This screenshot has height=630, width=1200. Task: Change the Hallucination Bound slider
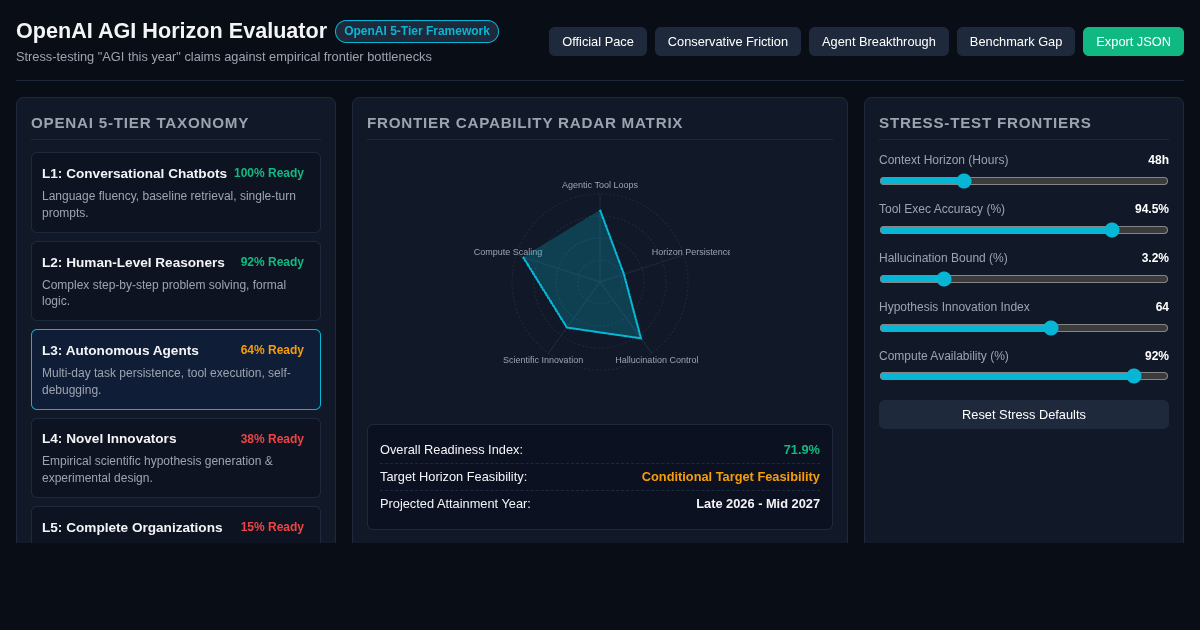point(1024,279)
